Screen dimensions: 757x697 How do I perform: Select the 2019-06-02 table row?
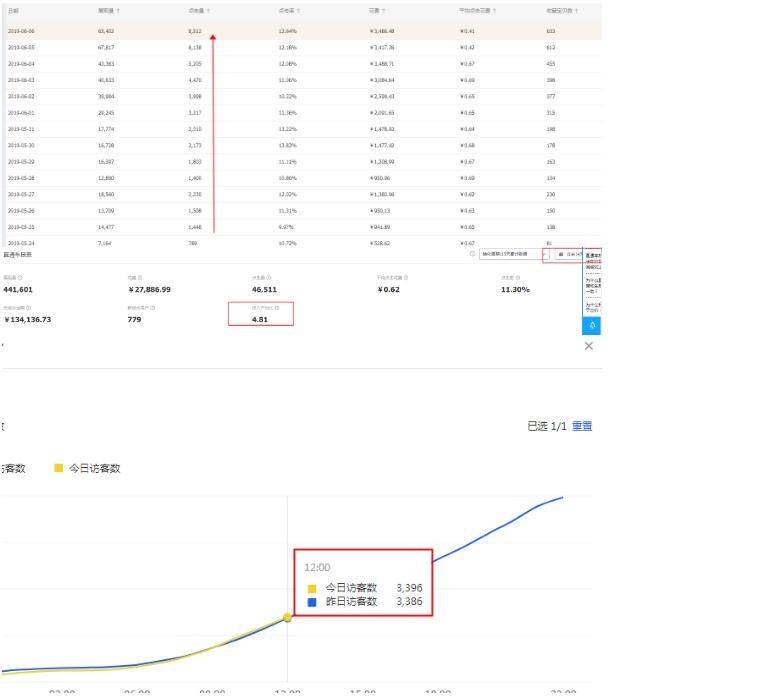(x=302, y=97)
